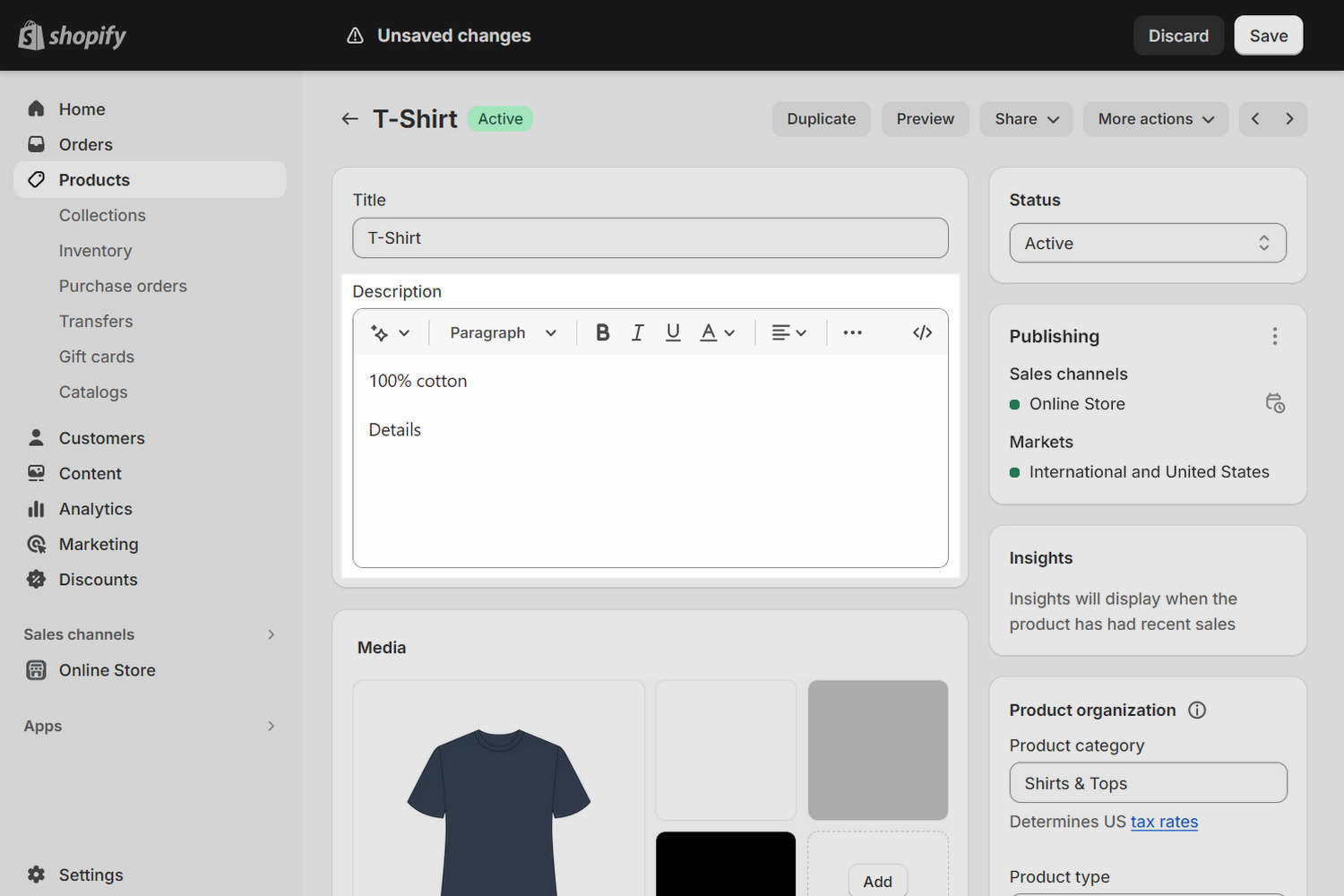Image resolution: width=1344 pixels, height=896 pixels.
Task: Select the black media thumbnail
Action: (x=725, y=863)
